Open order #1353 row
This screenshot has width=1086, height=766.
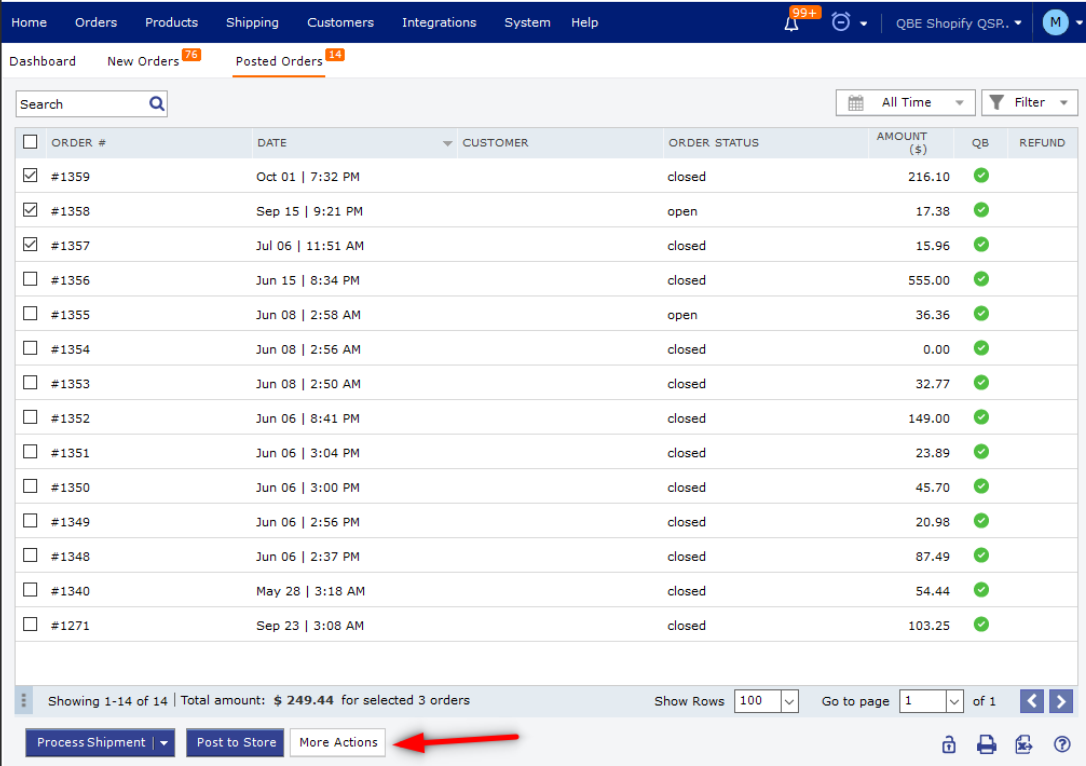[x=546, y=383]
